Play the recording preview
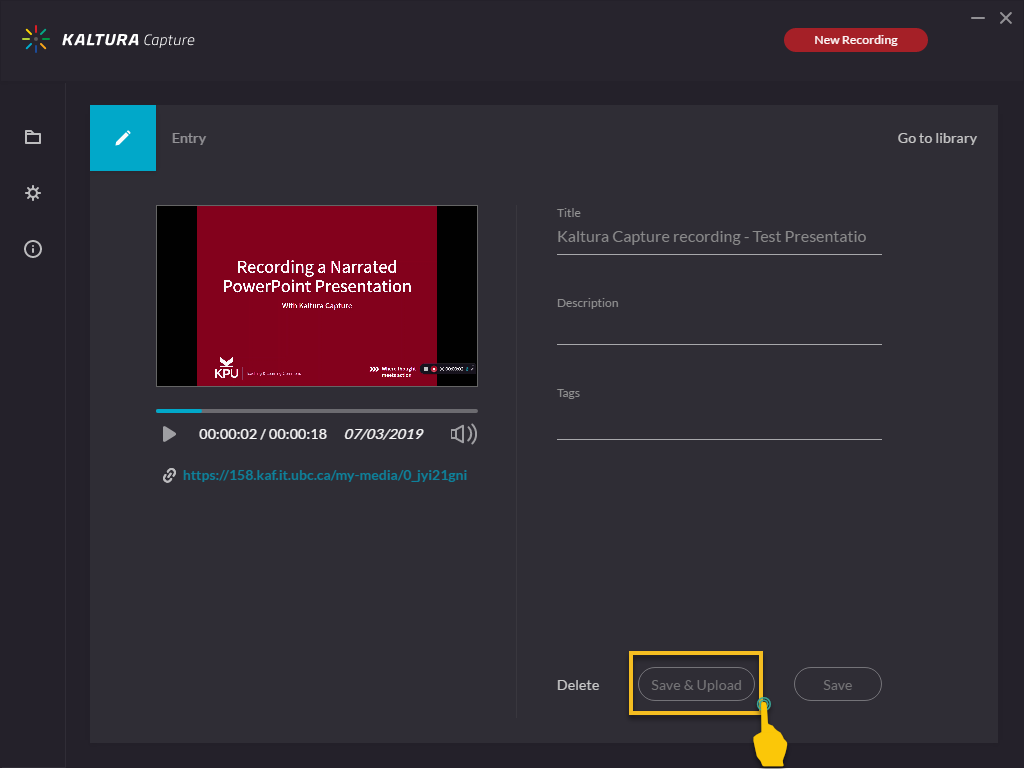Viewport: 1024px width, 769px height. pos(169,434)
